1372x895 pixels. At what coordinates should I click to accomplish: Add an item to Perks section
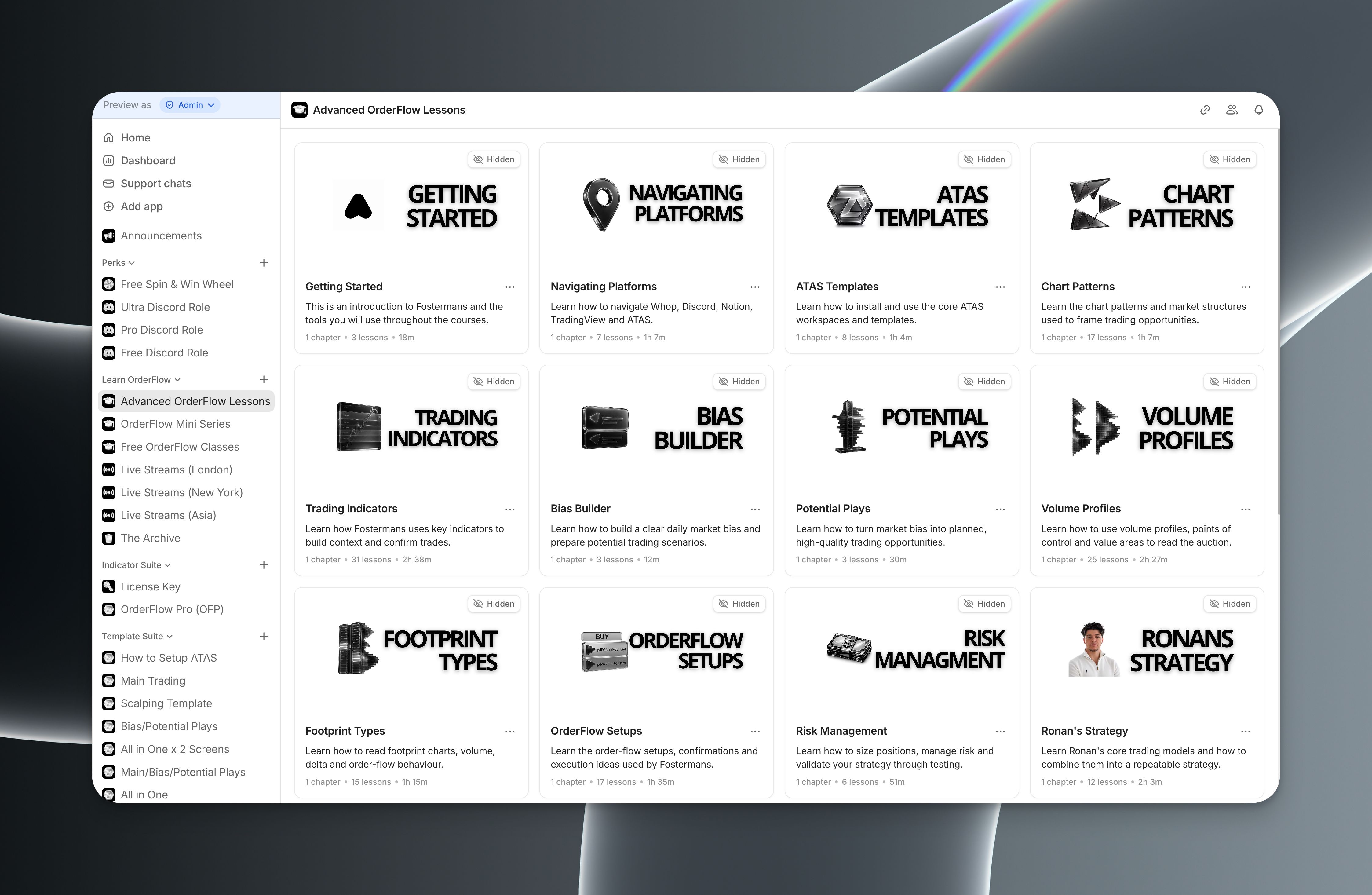(264, 263)
